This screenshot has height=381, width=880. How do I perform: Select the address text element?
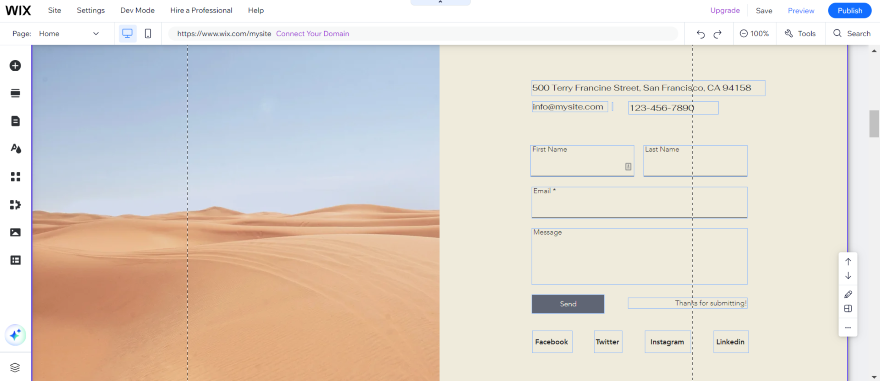point(648,88)
